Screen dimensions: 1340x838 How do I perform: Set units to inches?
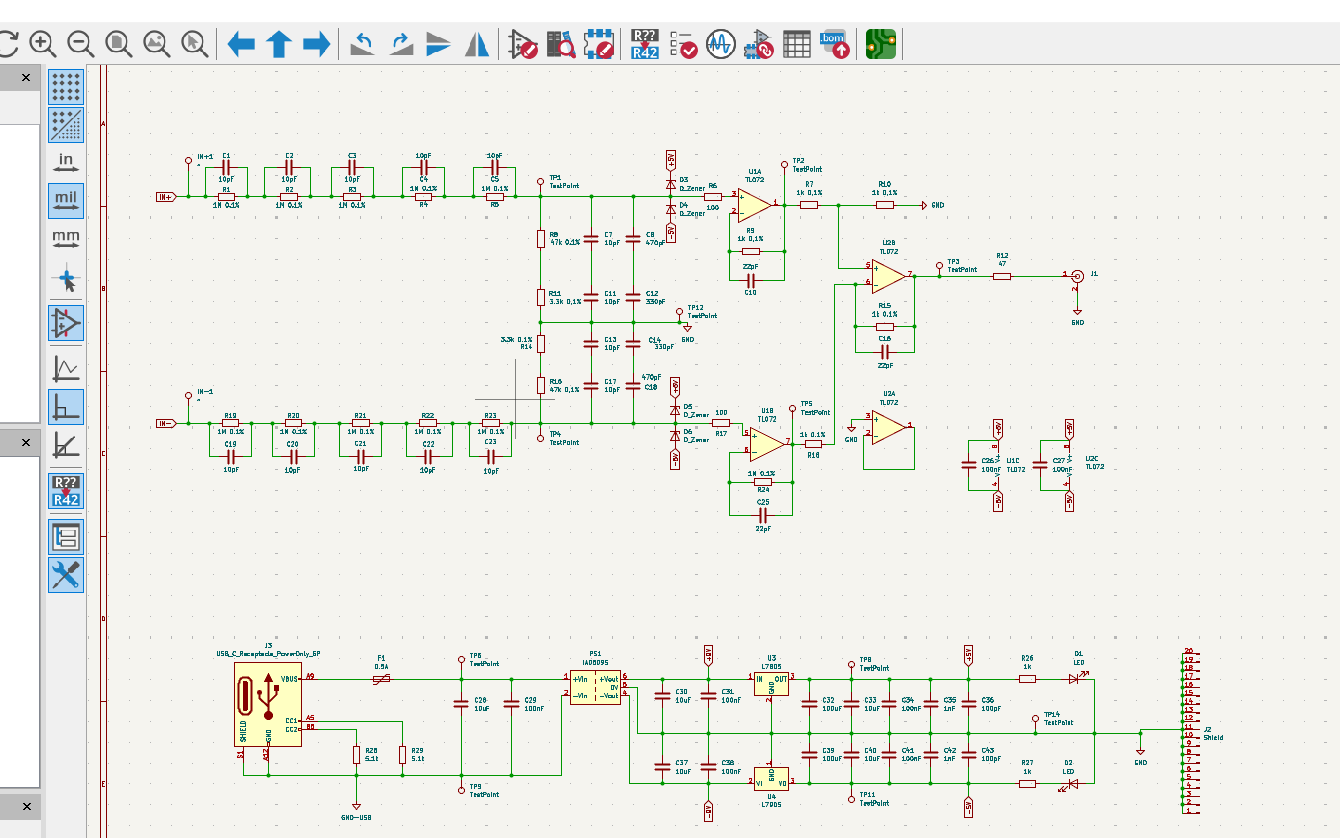coord(66,162)
